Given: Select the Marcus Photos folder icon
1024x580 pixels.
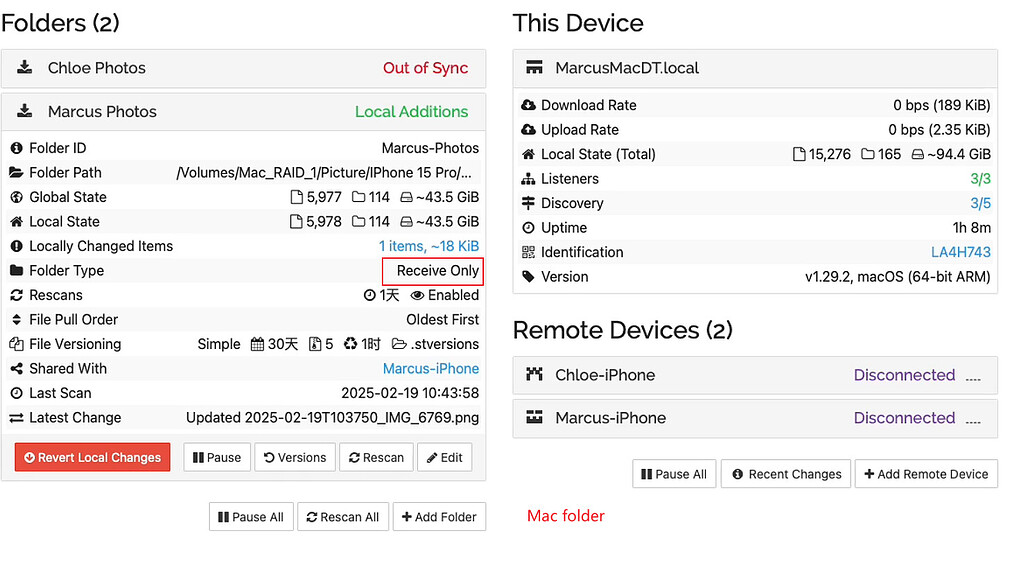Looking at the screenshot, I should pos(22,112).
